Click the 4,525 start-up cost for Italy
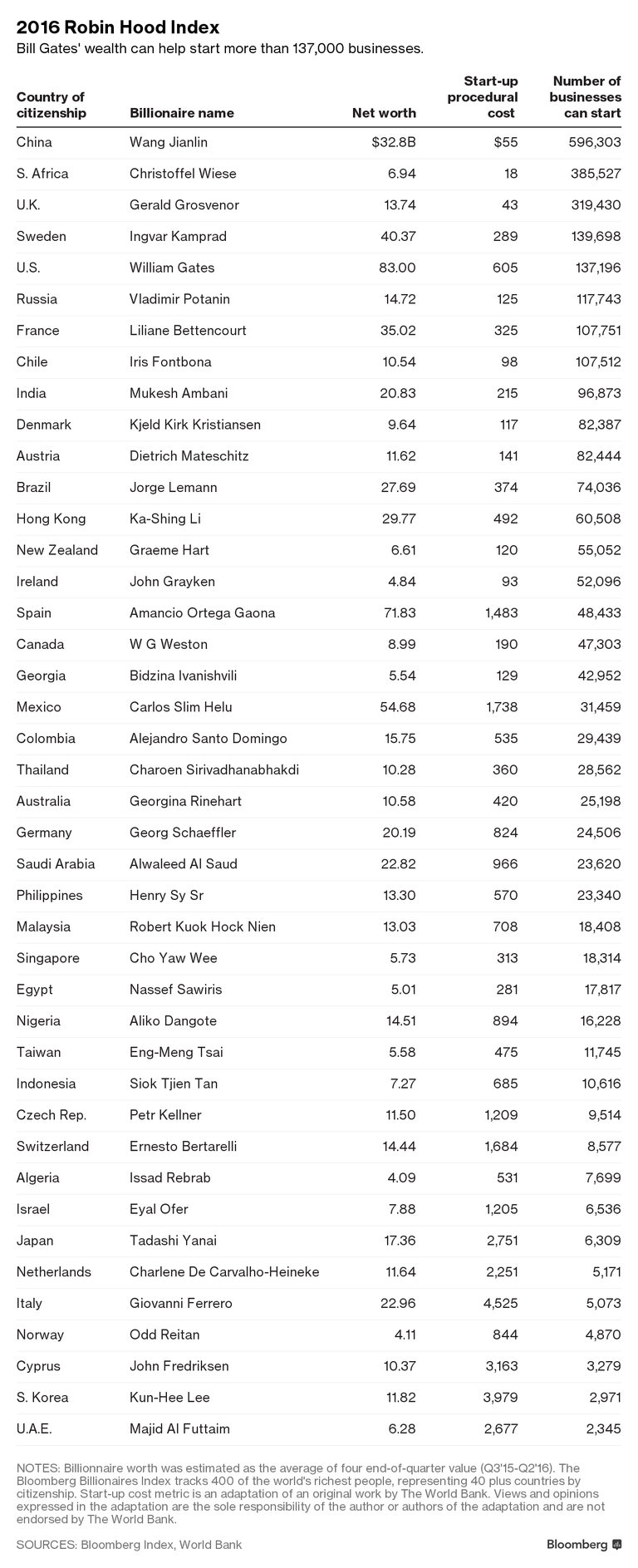The height and width of the screenshot is (1568, 638). coord(500,1303)
